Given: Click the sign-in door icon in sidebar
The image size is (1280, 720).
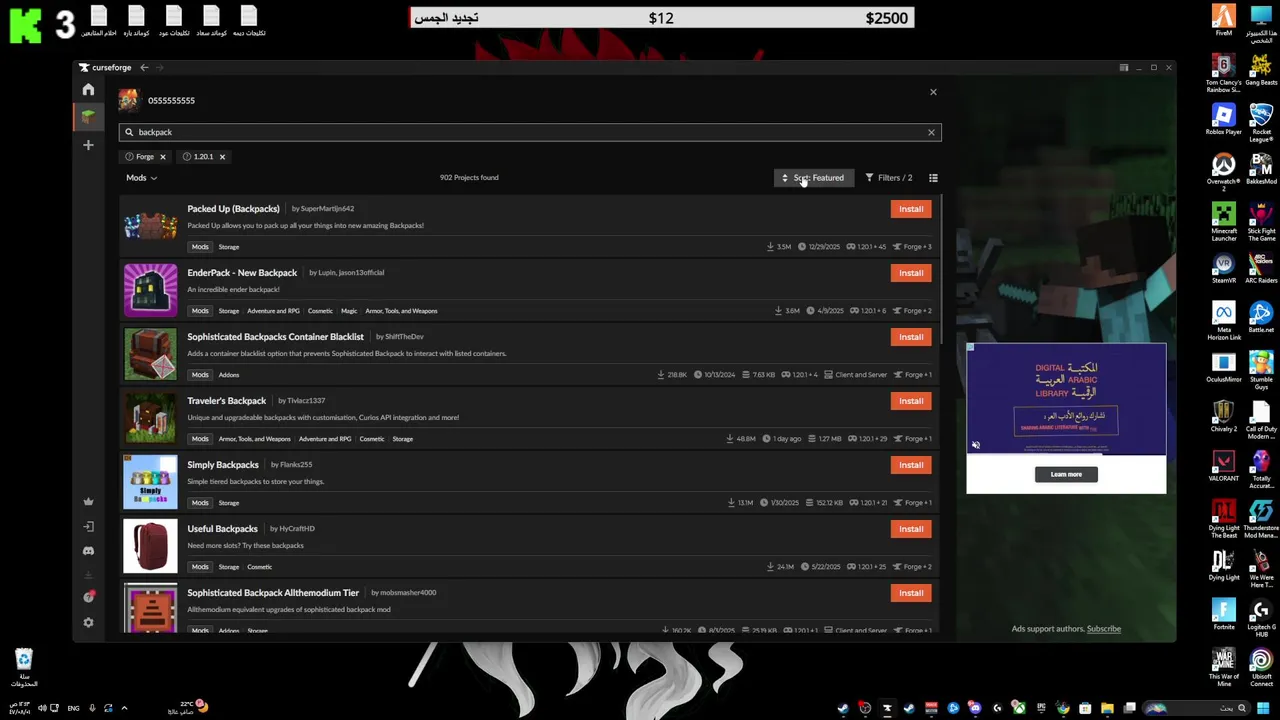Looking at the screenshot, I should point(88,526).
